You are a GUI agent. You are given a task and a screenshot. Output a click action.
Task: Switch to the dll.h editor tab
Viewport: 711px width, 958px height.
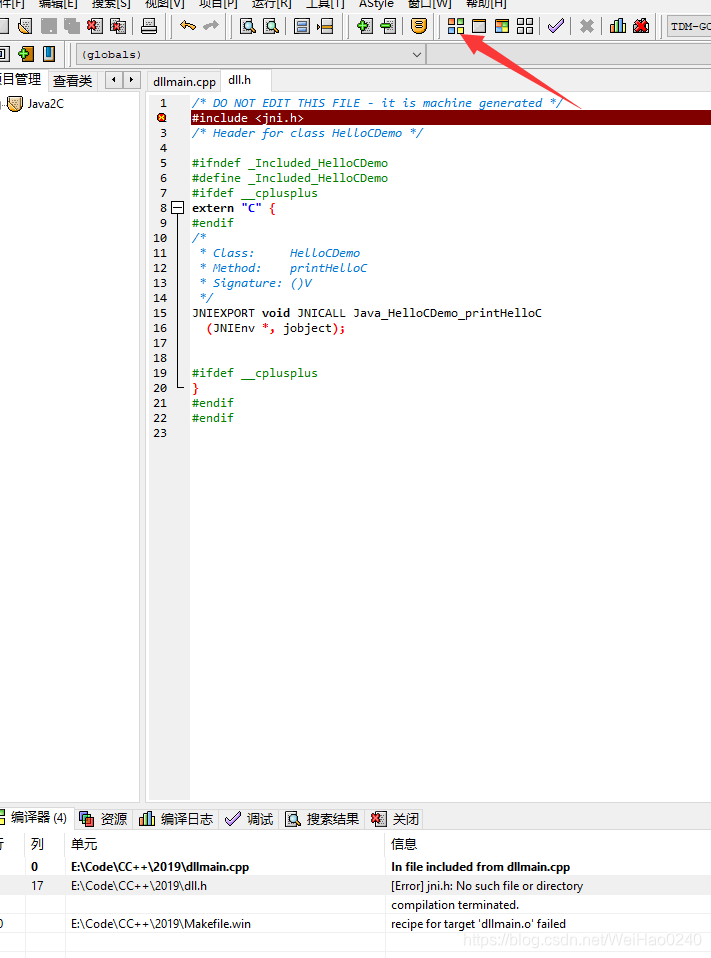(244, 80)
